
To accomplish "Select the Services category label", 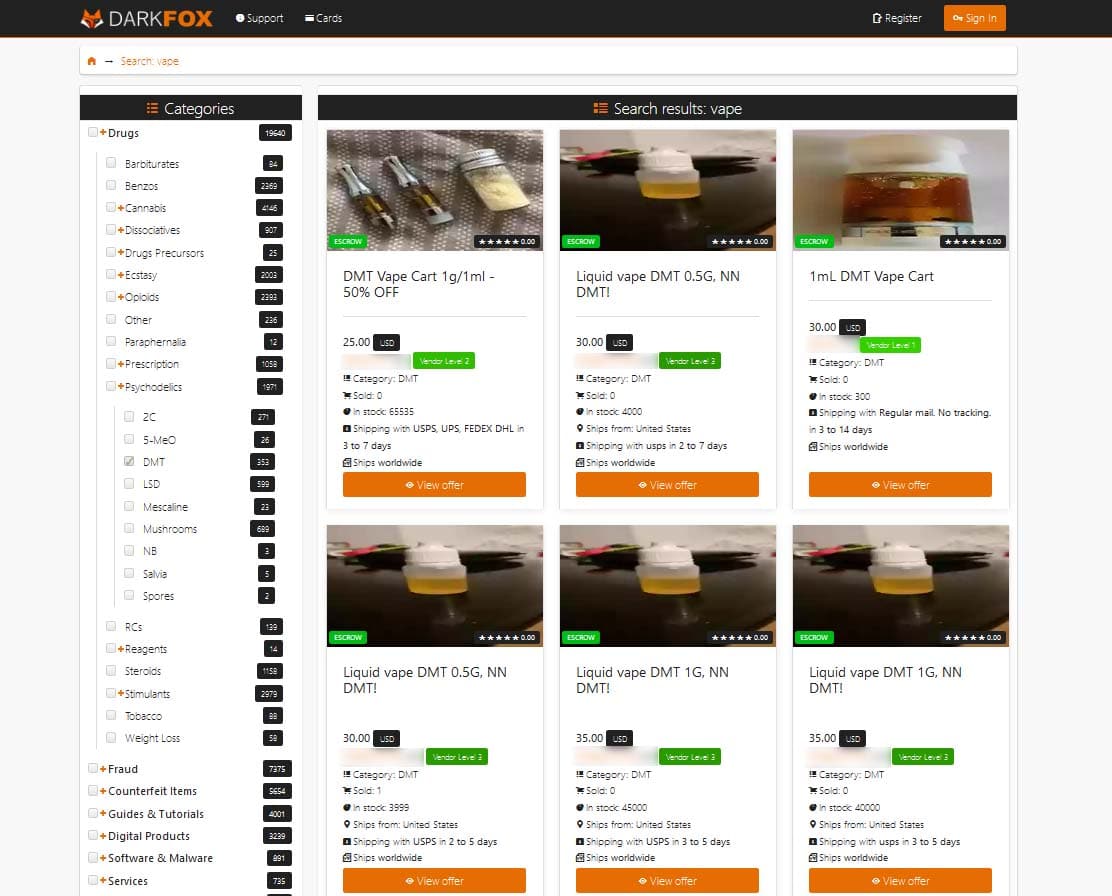I will pyautogui.click(x=128, y=881).
